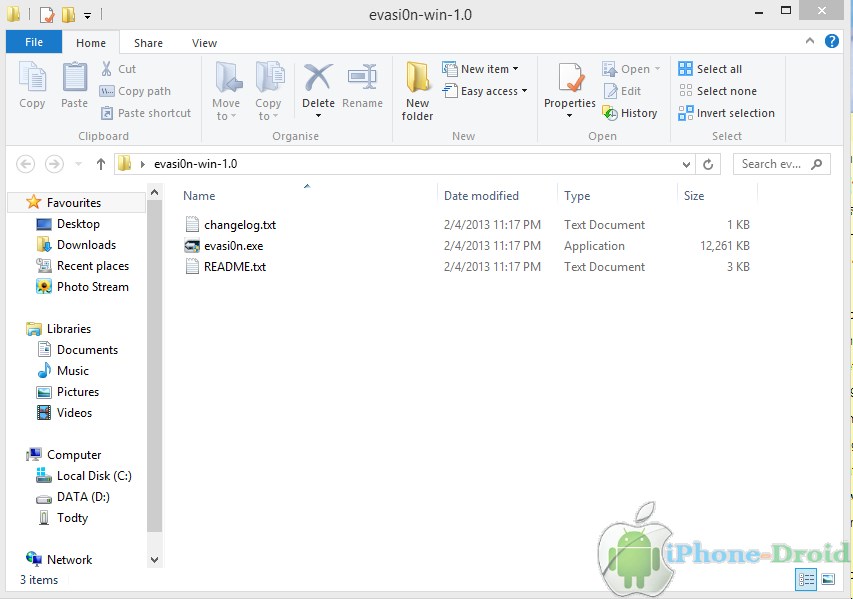
Task: Open the recent locations dropdown arrow
Action: (x=78, y=164)
